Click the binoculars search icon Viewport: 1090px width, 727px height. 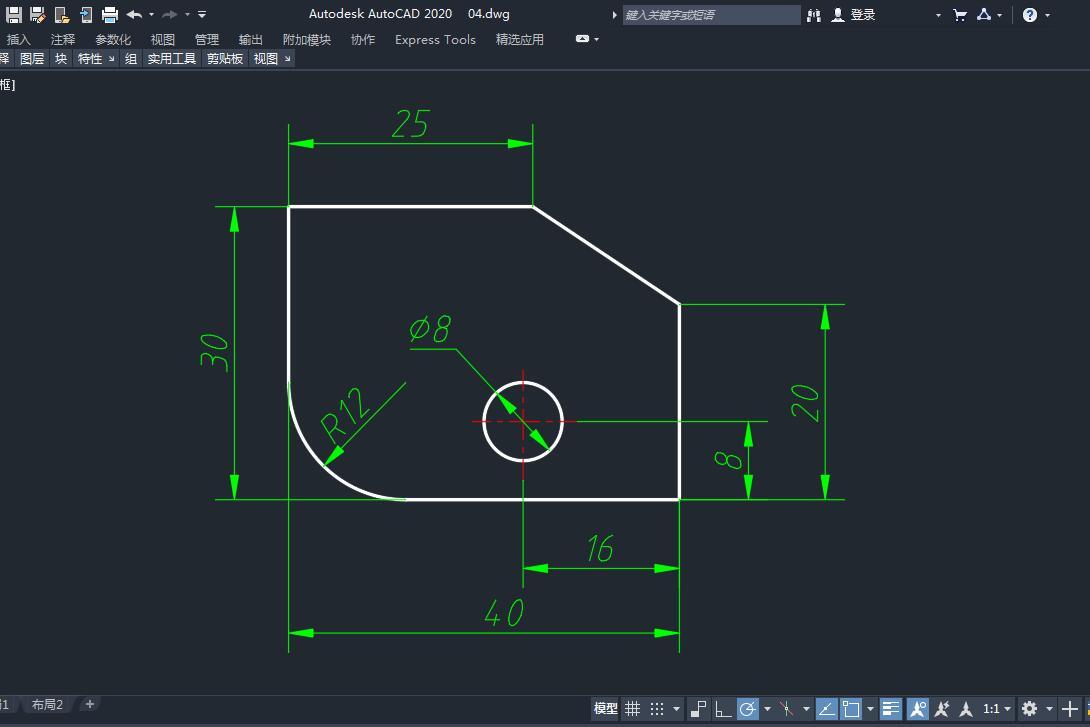tap(814, 15)
